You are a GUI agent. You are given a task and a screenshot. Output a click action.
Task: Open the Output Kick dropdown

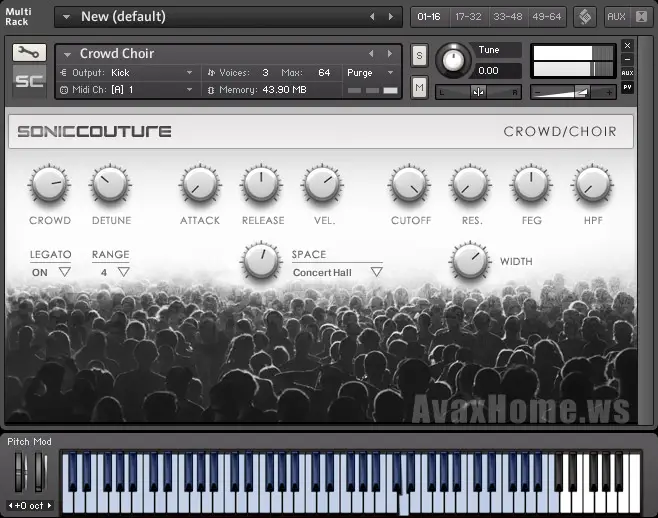click(x=127, y=73)
